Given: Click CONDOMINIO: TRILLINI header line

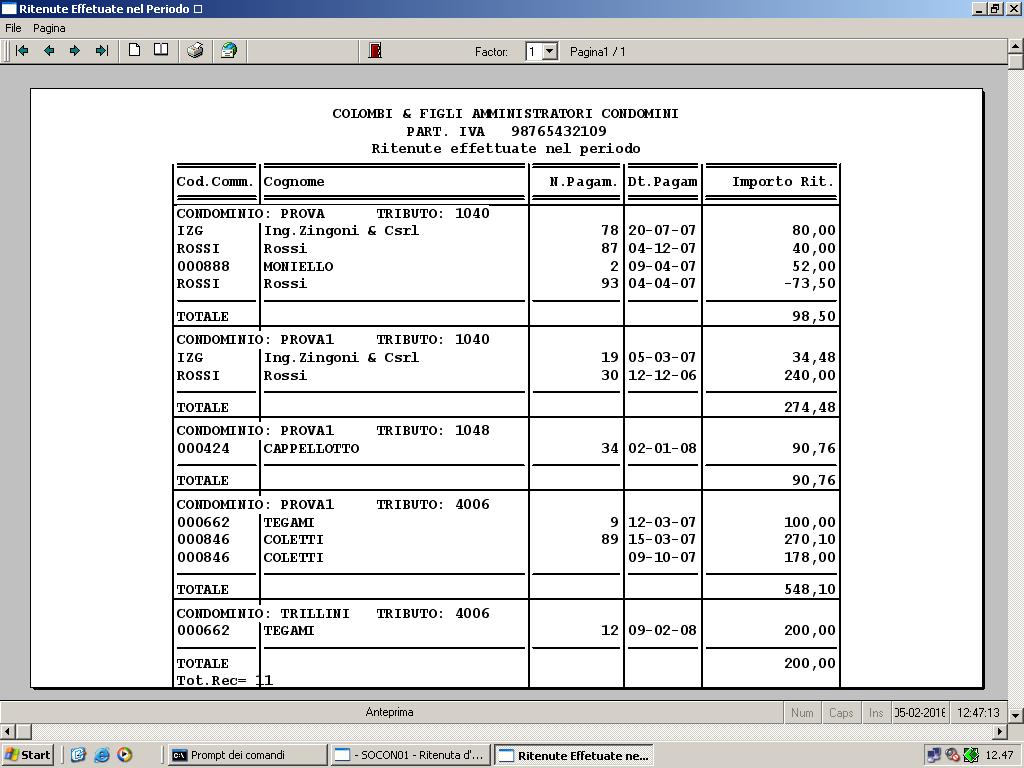Looking at the screenshot, I should click(x=333, y=613).
